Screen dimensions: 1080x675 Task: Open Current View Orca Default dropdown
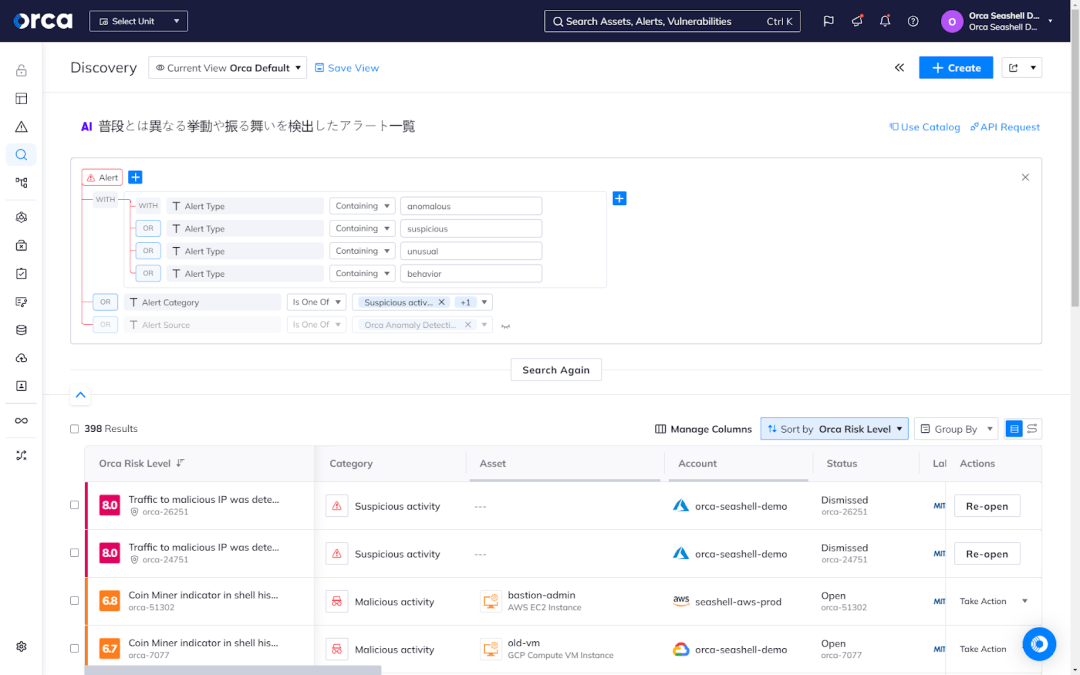[227, 68]
